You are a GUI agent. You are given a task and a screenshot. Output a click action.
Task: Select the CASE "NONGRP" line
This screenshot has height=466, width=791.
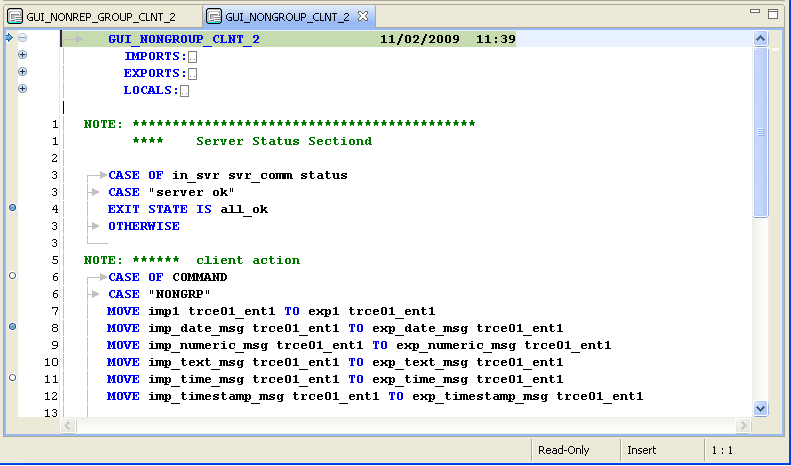159,295
